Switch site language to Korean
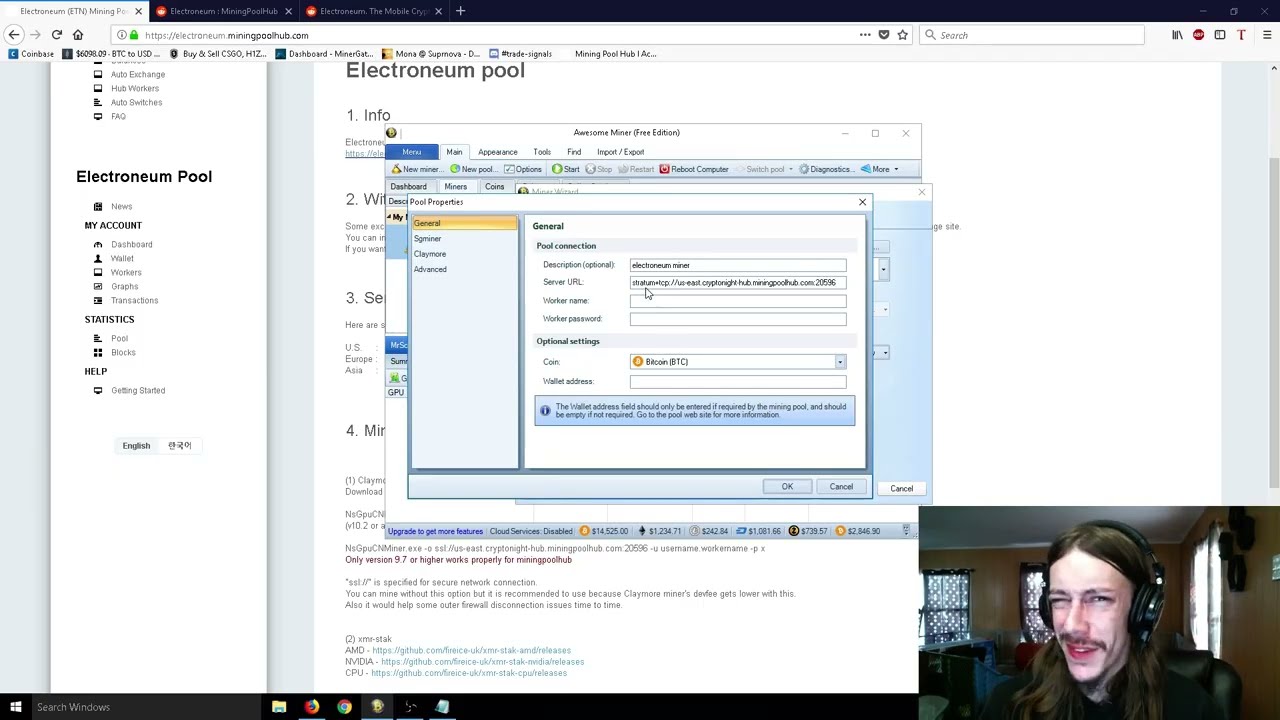The image size is (1280, 720). pyautogui.click(x=180, y=446)
